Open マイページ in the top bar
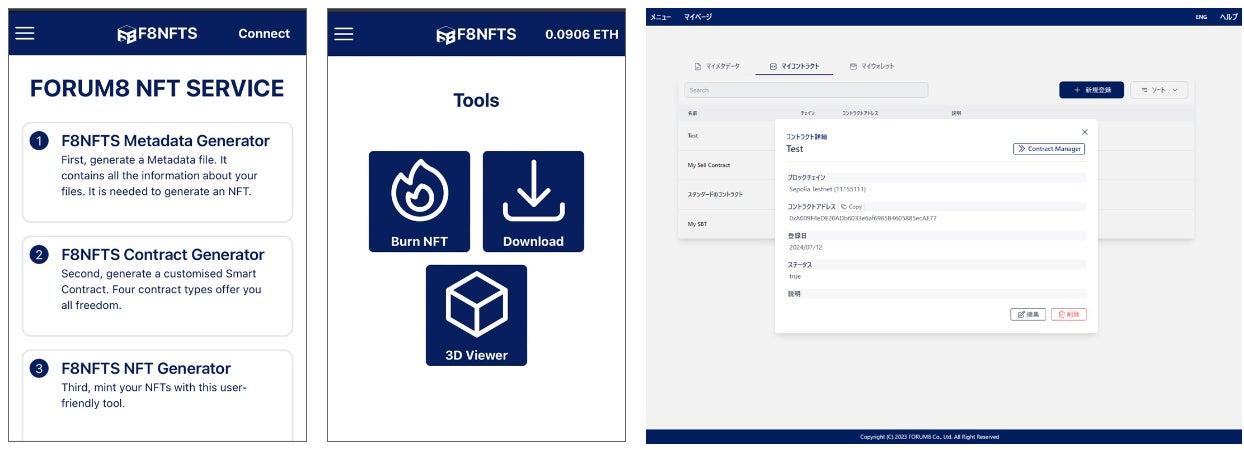This screenshot has width=1244, height=450. (x=698, y=17)
